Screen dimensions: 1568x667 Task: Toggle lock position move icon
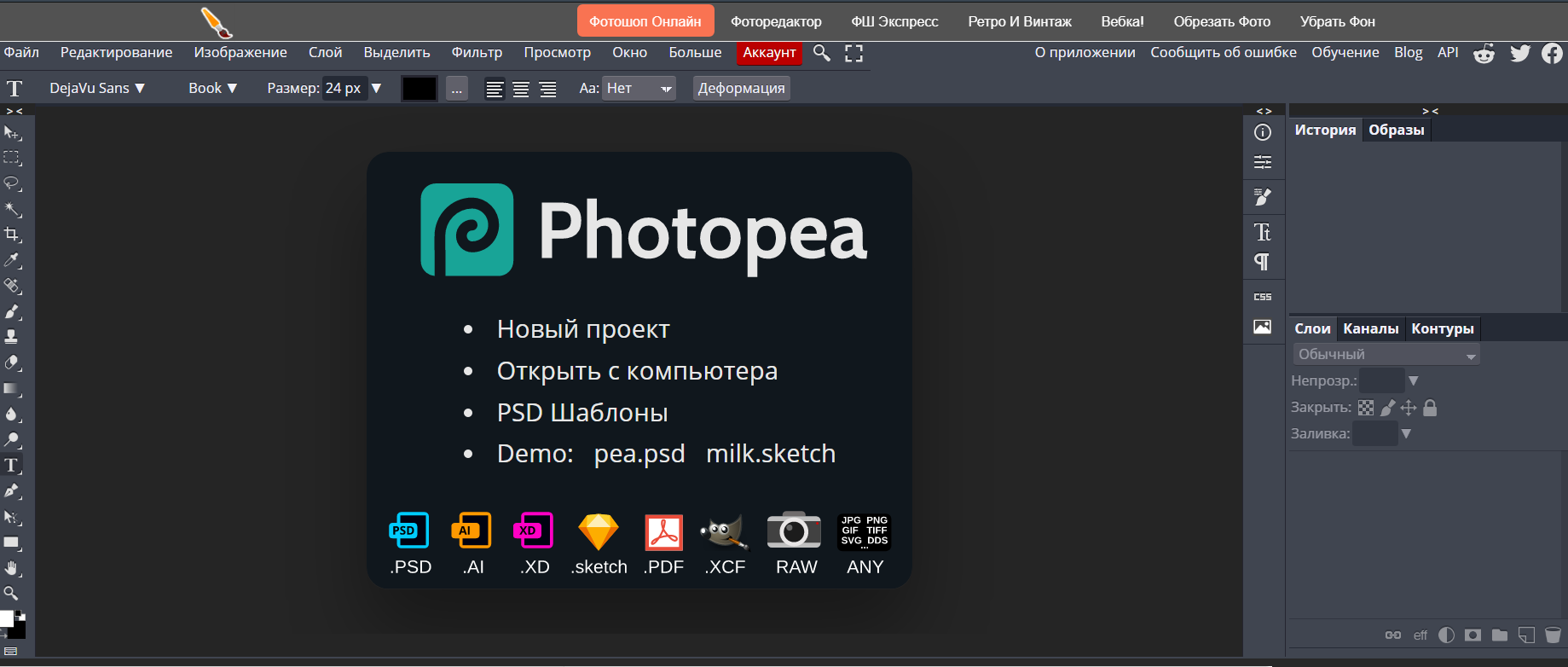1409,408
